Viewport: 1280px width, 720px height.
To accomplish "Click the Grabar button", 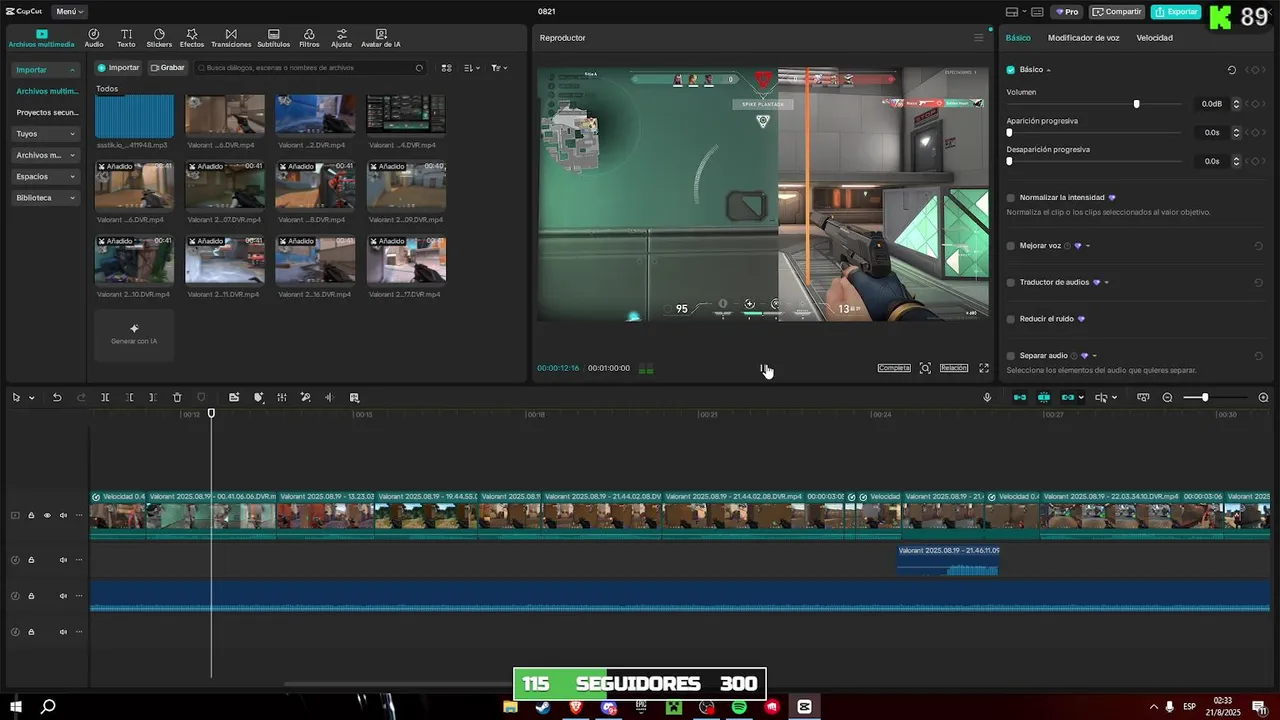I will 167,68.
